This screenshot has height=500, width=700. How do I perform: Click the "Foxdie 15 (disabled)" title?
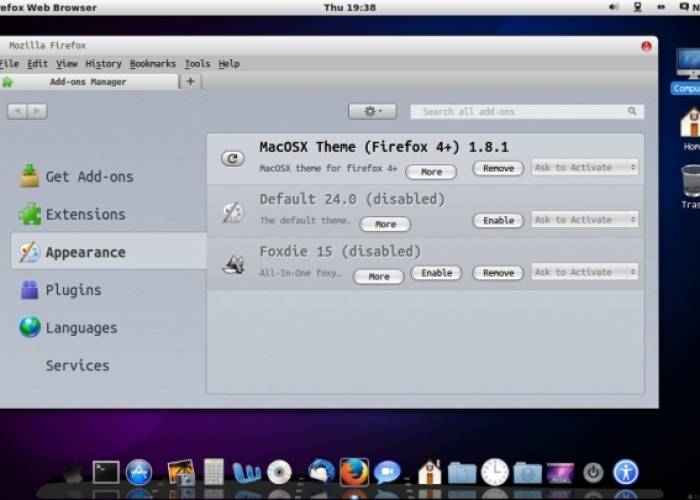pyautogui.click(x=340, y=251)
